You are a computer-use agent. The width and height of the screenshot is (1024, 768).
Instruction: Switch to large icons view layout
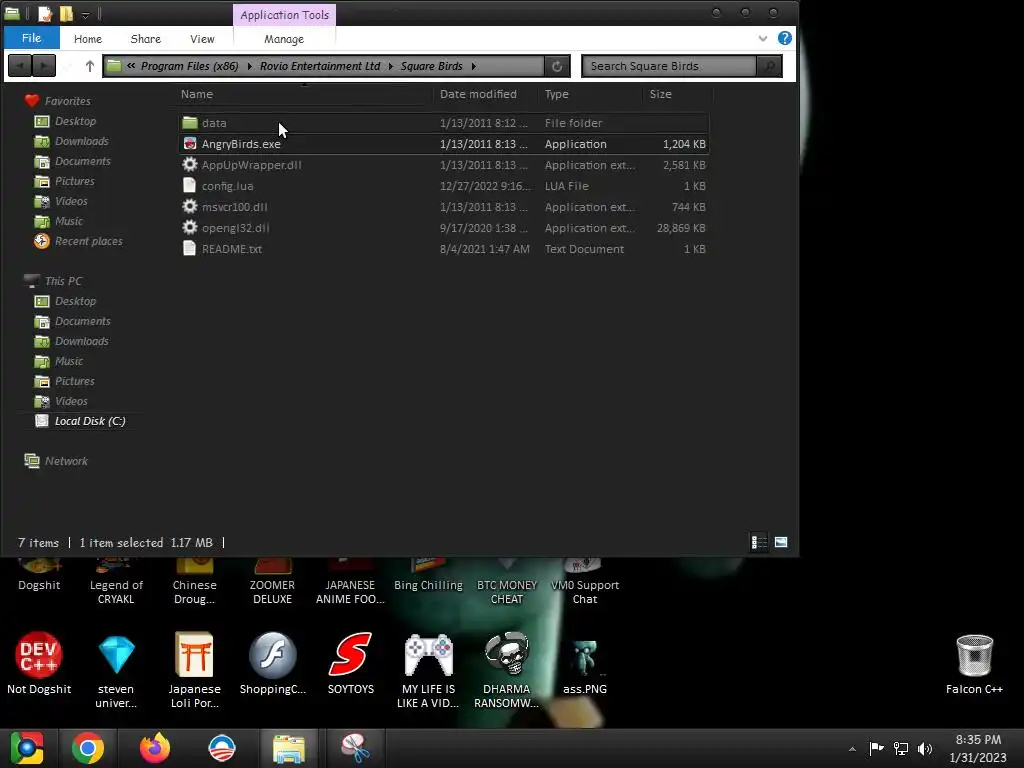tap(781, 542)
